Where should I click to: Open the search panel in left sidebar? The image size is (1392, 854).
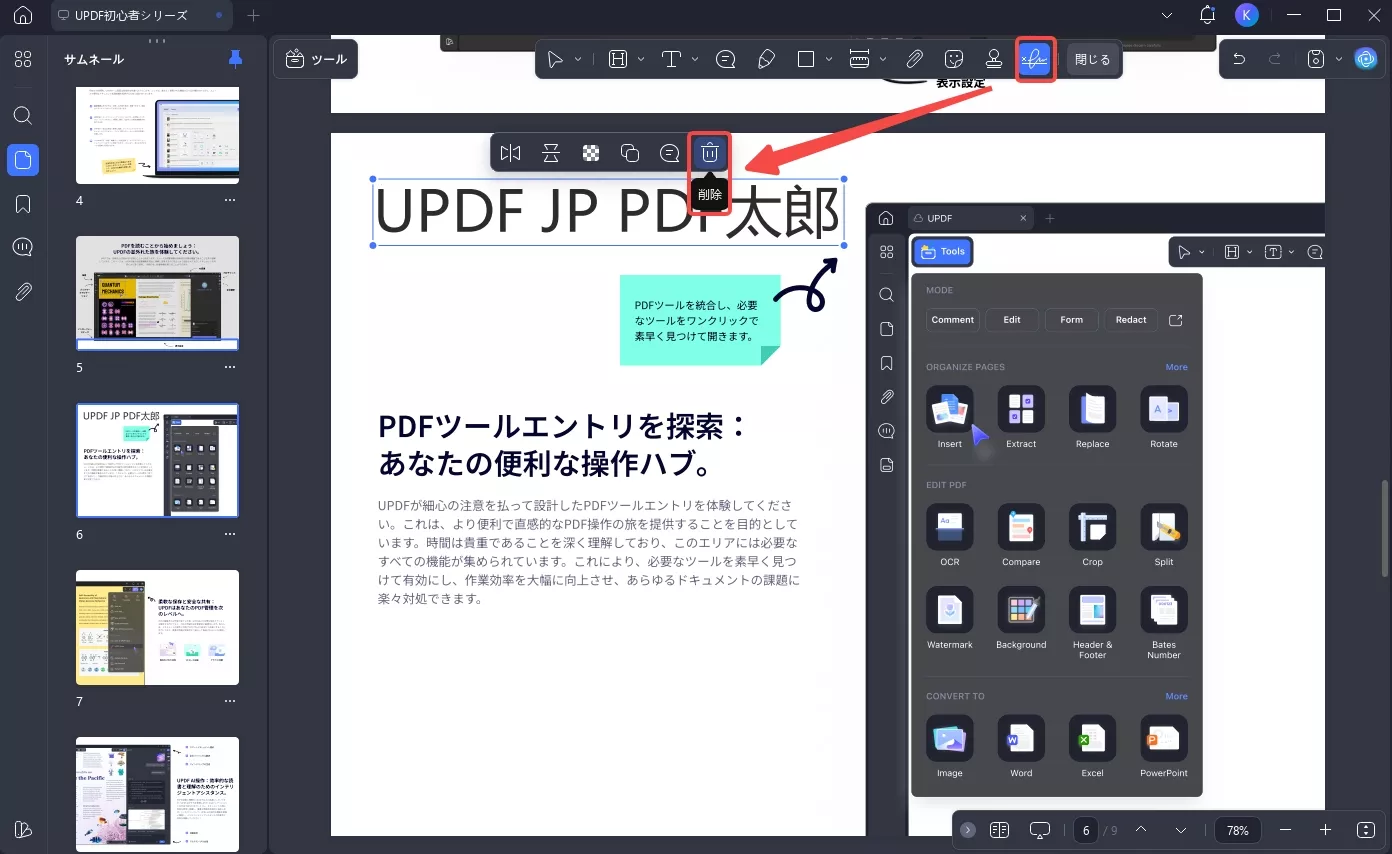(x=23, y=115)
